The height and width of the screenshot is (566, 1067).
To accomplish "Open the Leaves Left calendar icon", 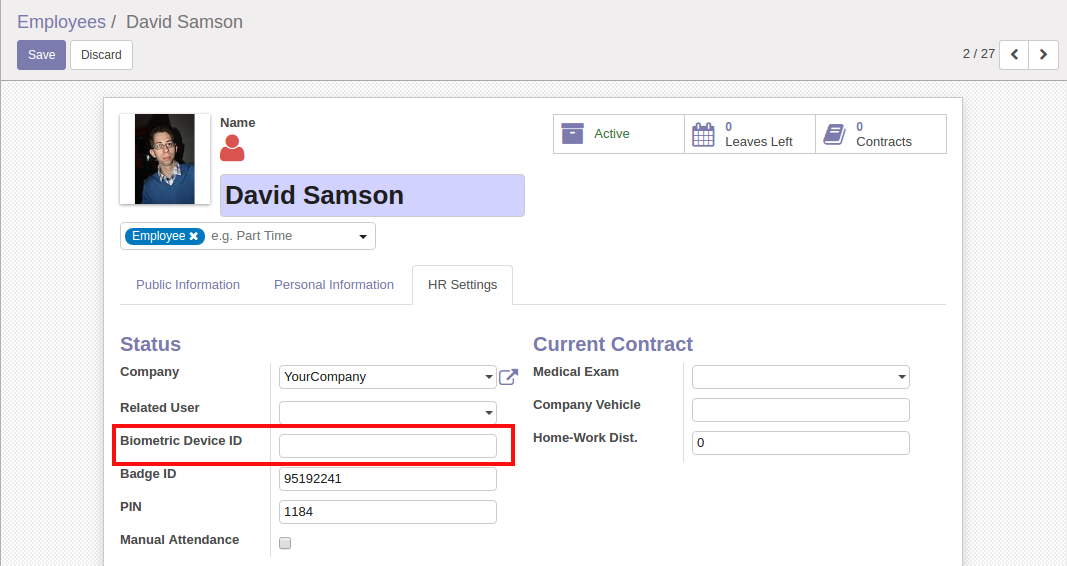I will click(704, 134).
